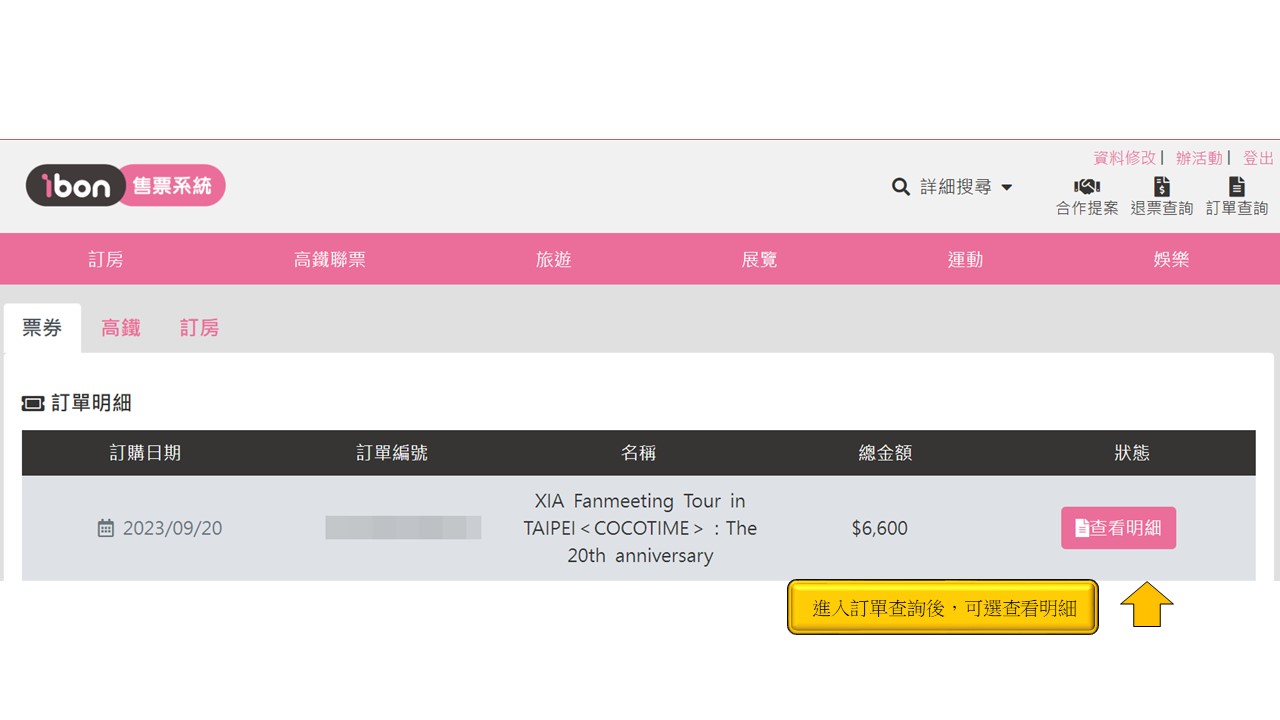The image size is (1280, 720).
Task: Click the 登出 logout link
Action: point(1258,158)
